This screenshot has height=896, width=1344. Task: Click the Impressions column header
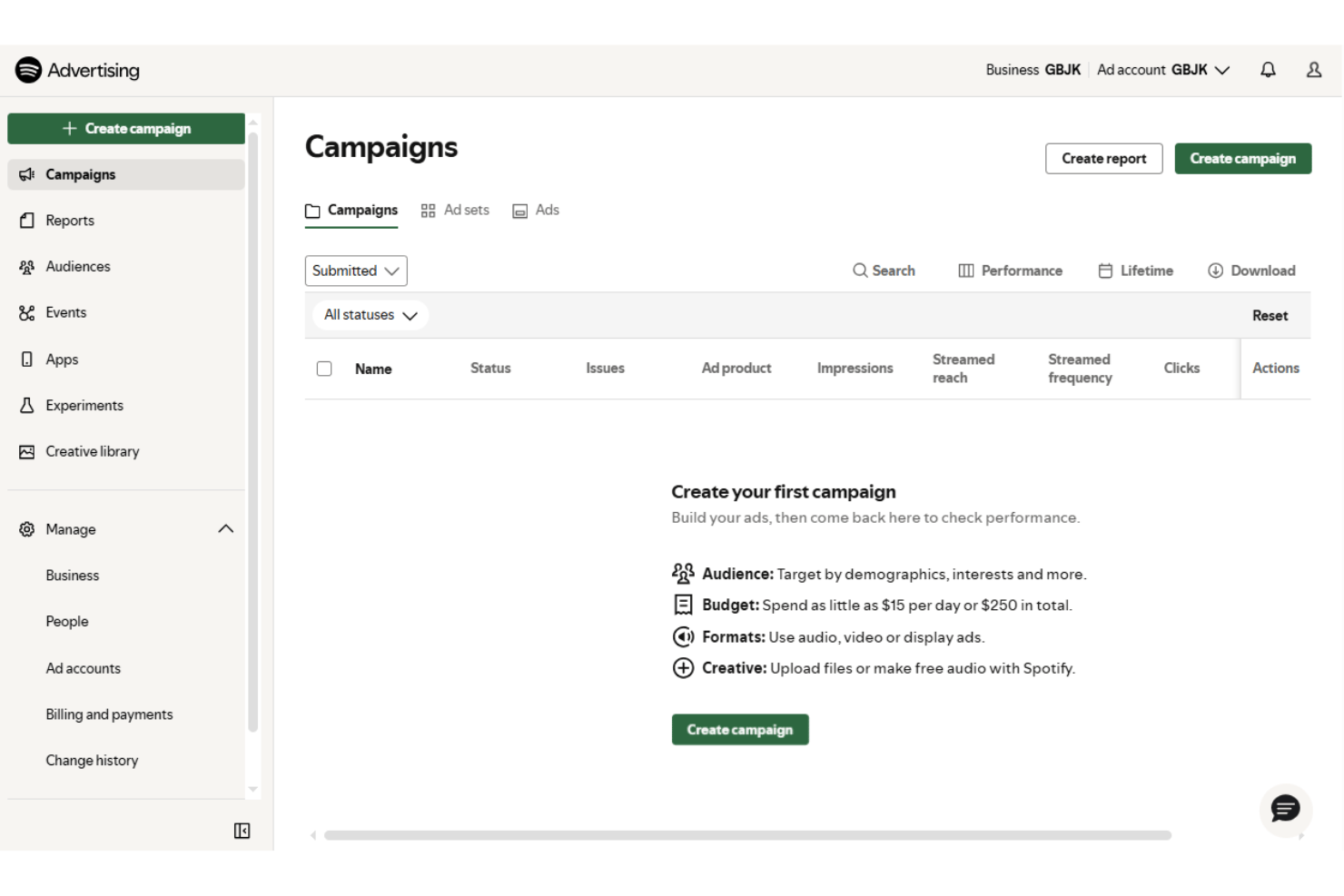click(855, 369)
